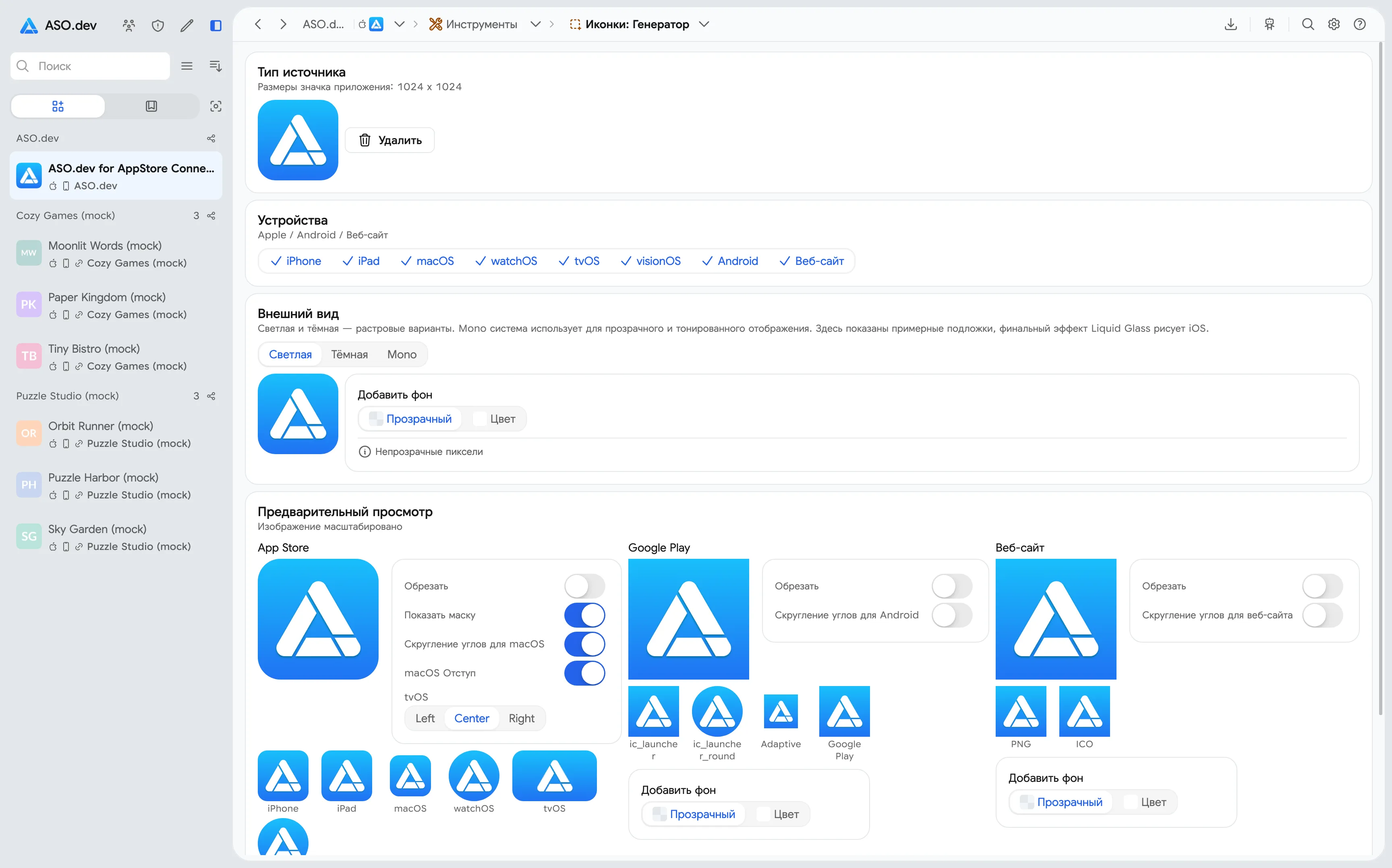1392x868 pixels.
Task: Open settings gear icon in top toolbar
Action: [1334, 24]
